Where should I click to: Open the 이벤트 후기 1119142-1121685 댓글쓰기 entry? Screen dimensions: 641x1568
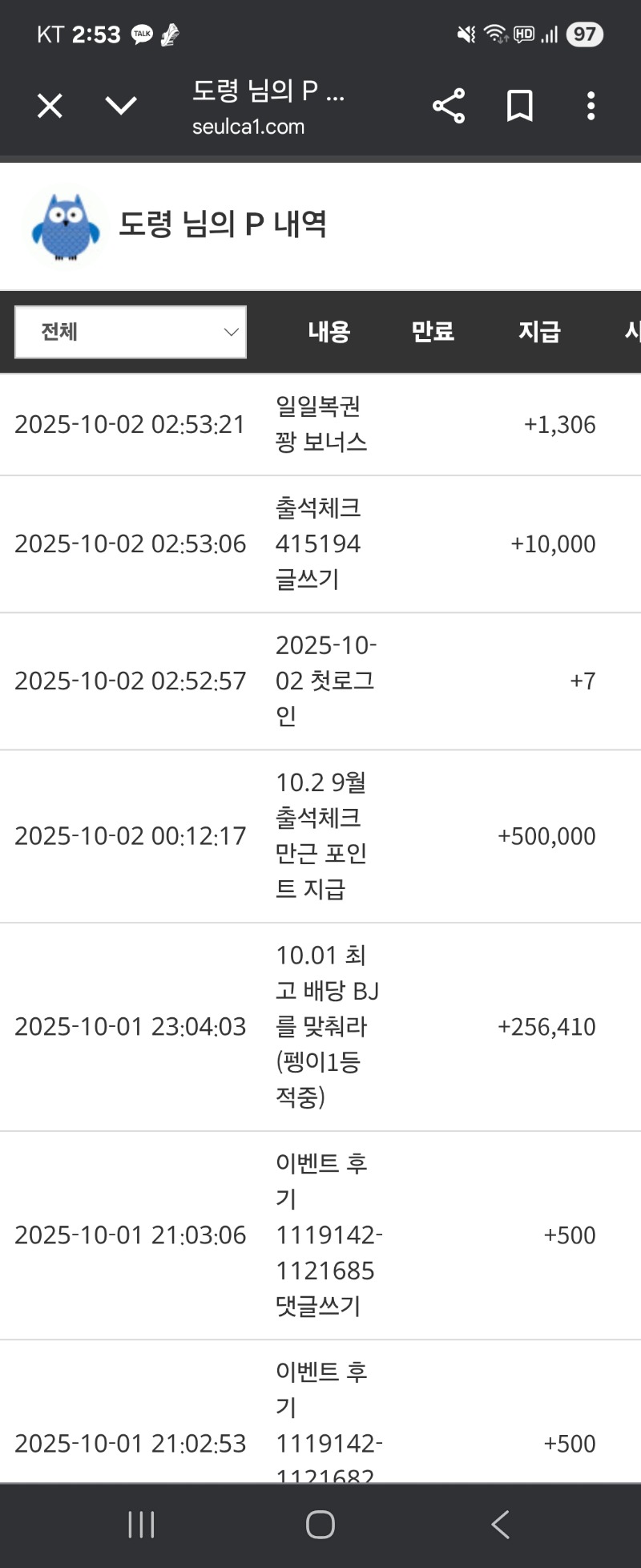point(329,1235)
